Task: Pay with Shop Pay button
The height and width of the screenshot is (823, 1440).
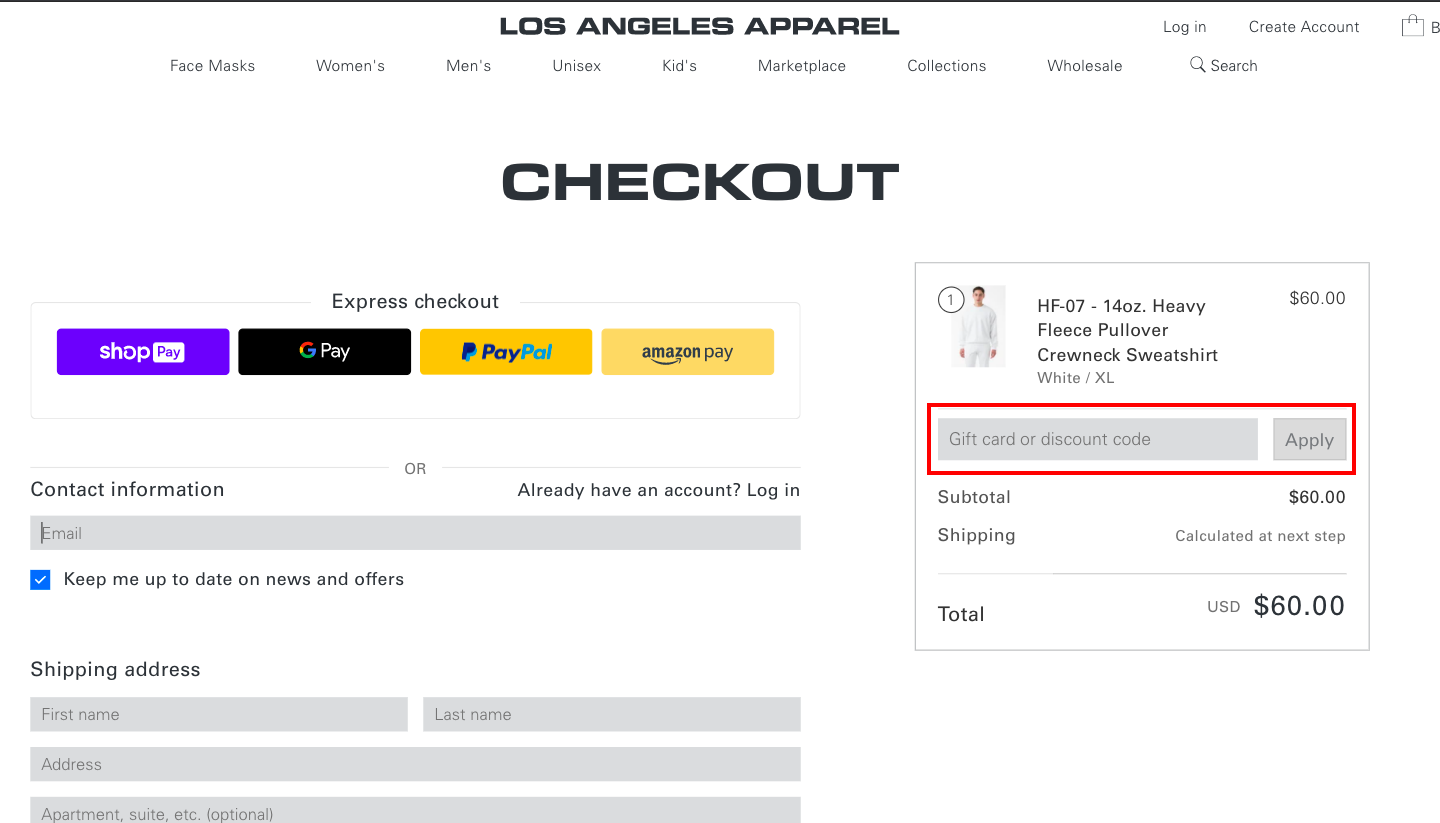Action: (x=143, y=352)
